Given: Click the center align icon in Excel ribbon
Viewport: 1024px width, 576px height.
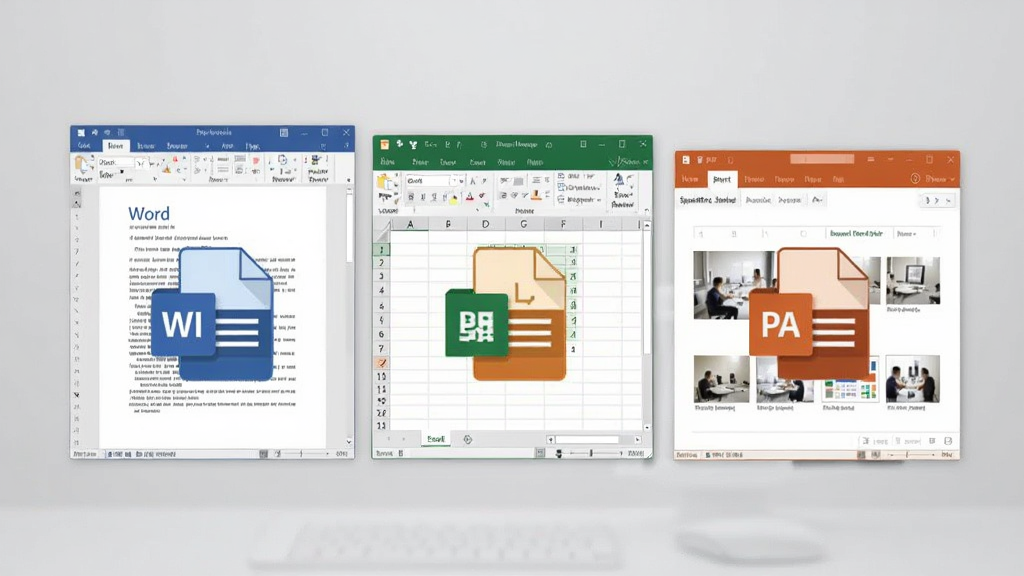Looking at the screenshot, I should (x=536, y=180).
